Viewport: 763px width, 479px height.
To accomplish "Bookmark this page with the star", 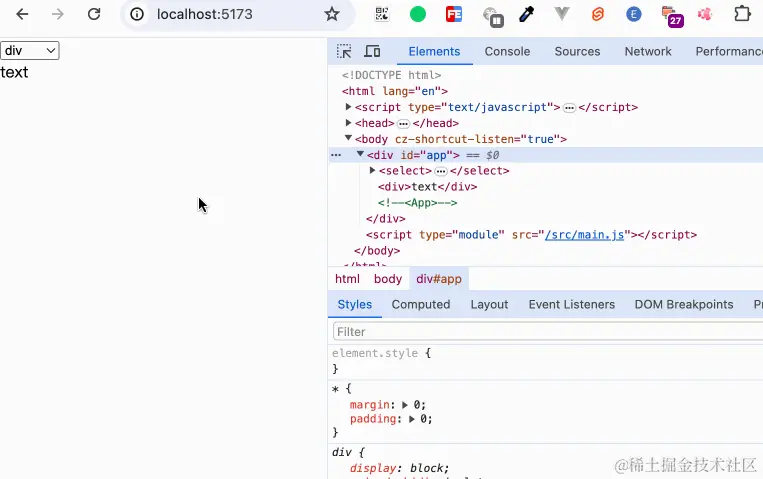I will click(332, 14).
